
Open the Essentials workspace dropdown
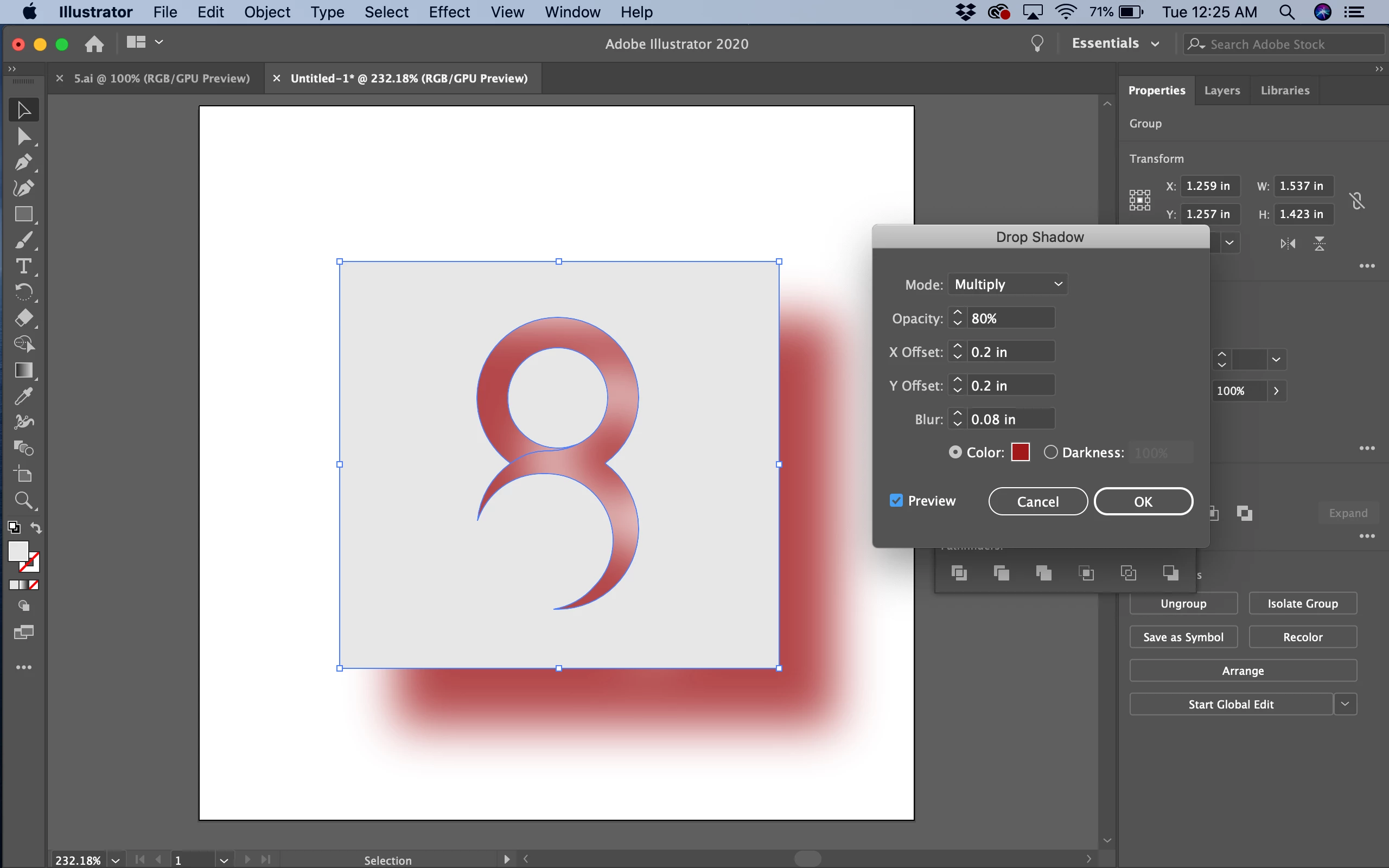(x=1114, y=43)
